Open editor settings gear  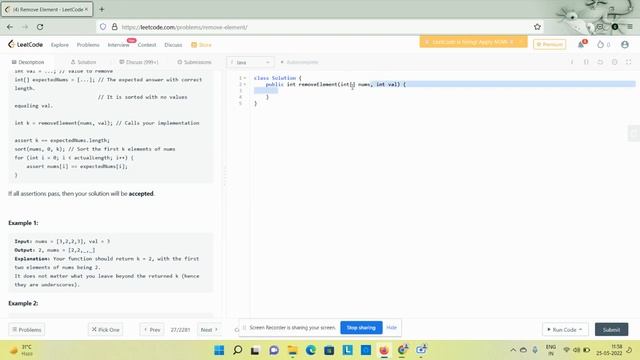coord(614,62)
